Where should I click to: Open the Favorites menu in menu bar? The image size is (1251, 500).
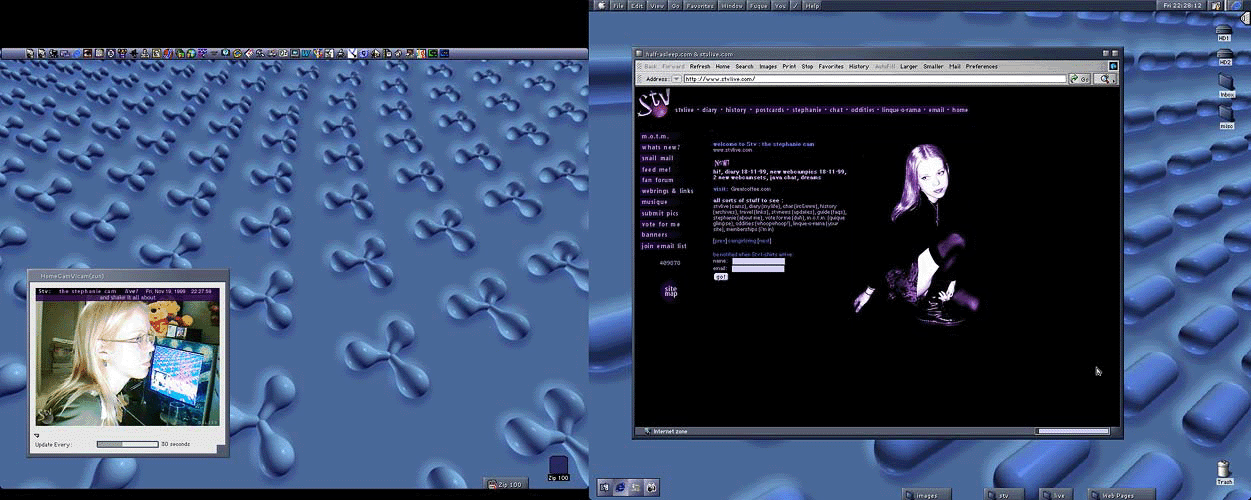[701, 6]
